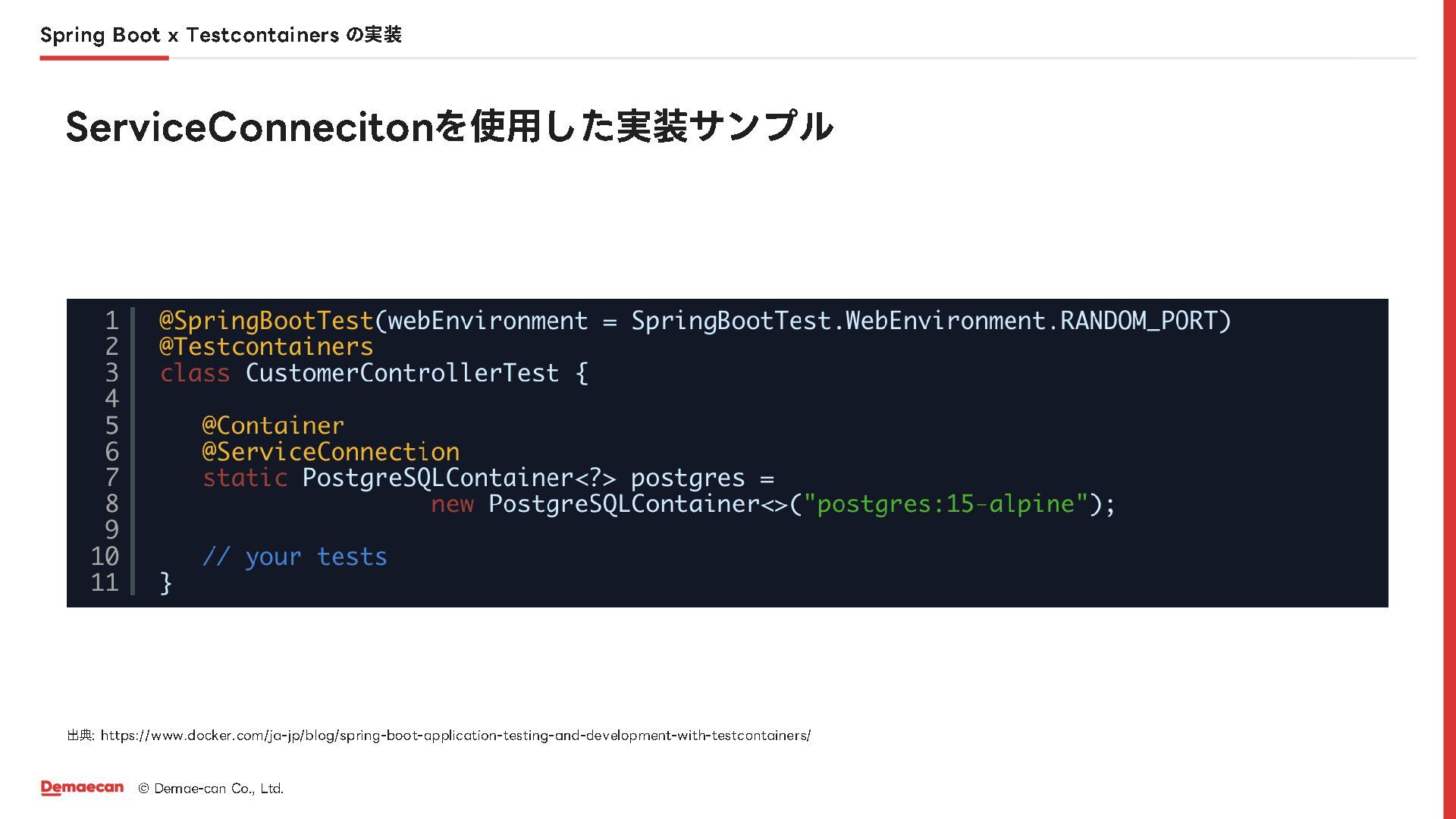
Task: Click the @Container annotation on line 5
Action: [x=273, y=425]
